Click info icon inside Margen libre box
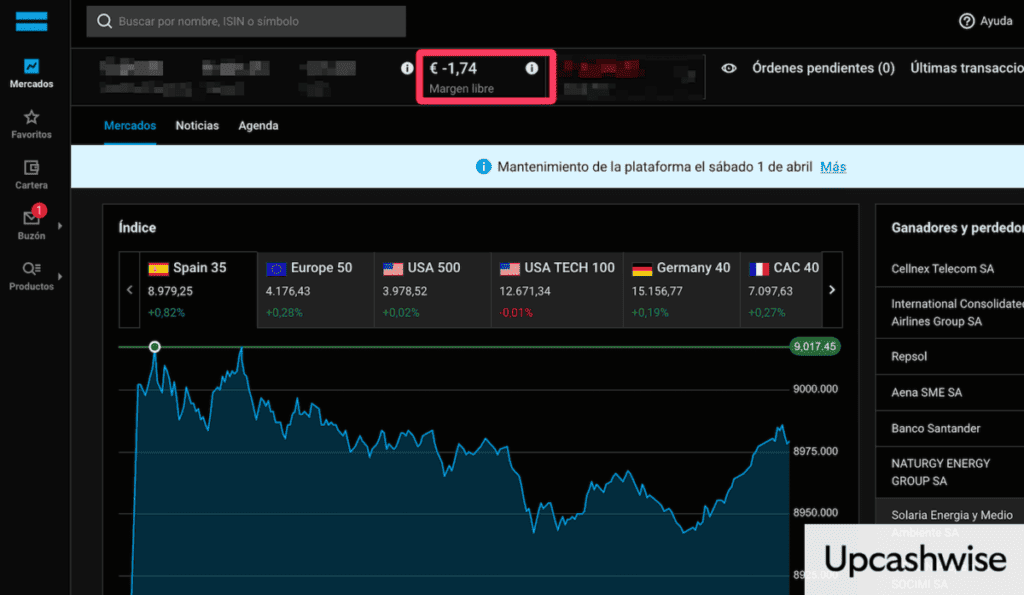This screenshot has height=595, width=1024. [532, 68]
